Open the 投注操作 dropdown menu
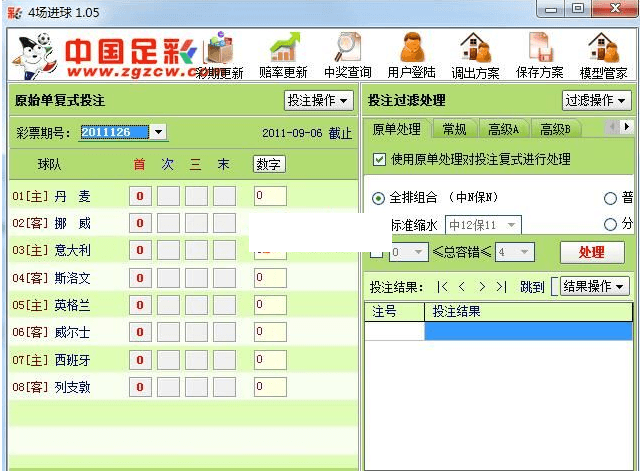The image size is (640, 472). click(319, 101)
